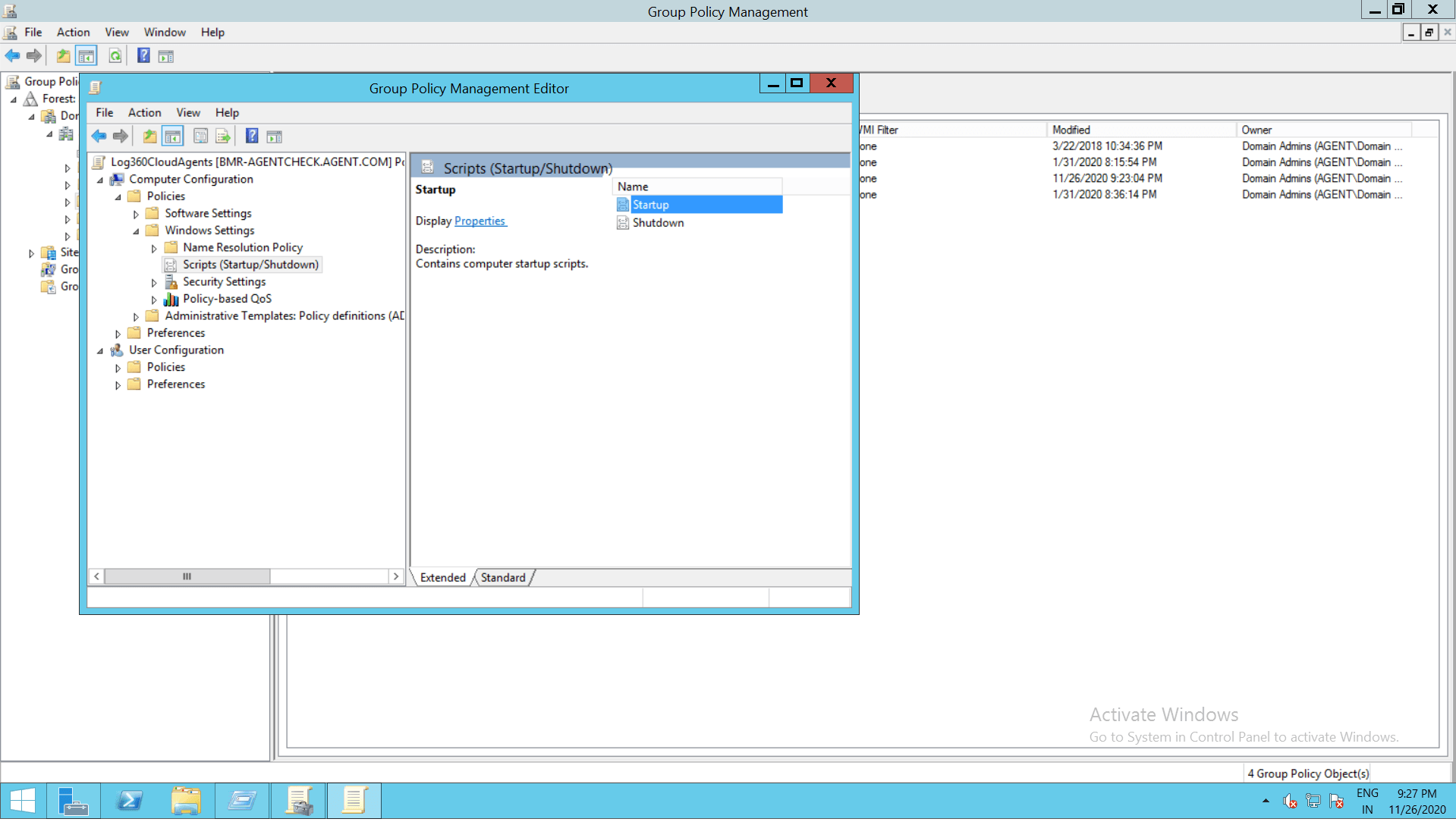This screenshot has width=1456, height=822.
Task: Click network icon in system tray
Action: coord(1313,802)
